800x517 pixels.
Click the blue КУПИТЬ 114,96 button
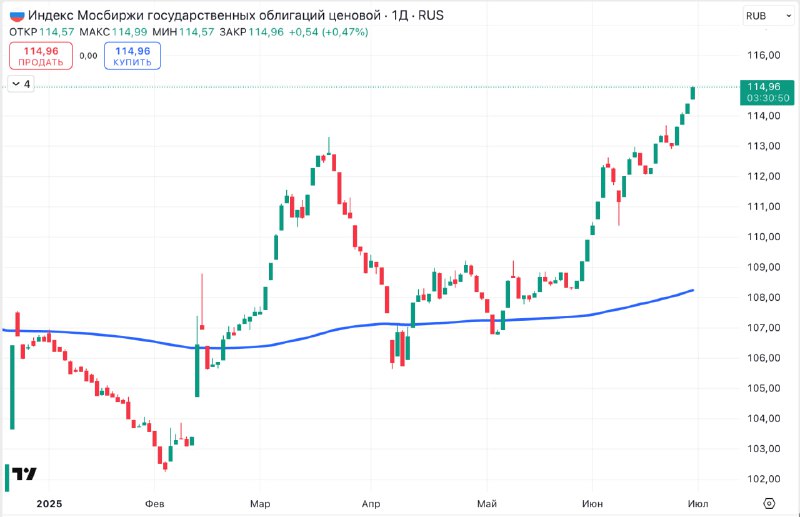pyautogui.click(x=133, y=56)
